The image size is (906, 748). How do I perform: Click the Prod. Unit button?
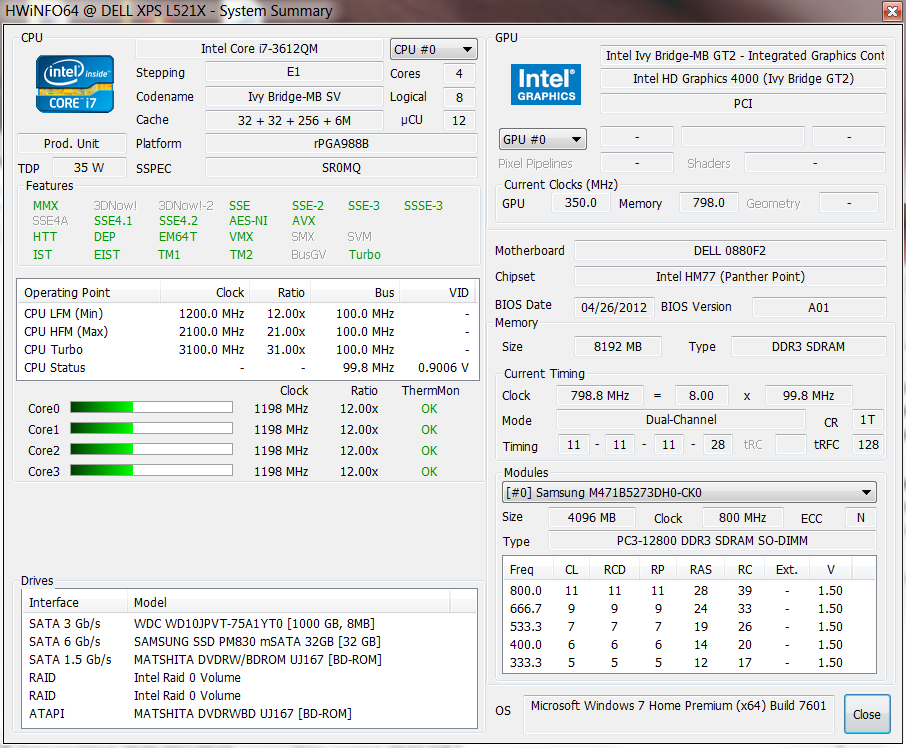tap(72, 143)
